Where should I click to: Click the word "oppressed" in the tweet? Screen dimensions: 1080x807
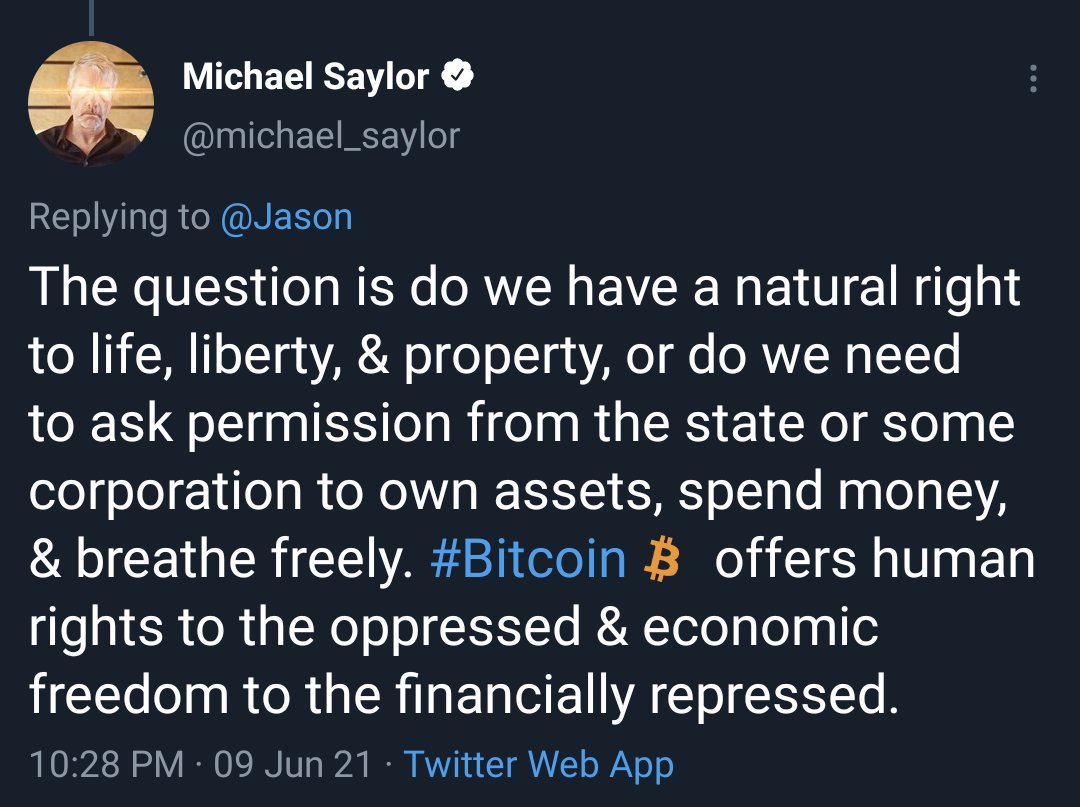click(x=455, y=627)
